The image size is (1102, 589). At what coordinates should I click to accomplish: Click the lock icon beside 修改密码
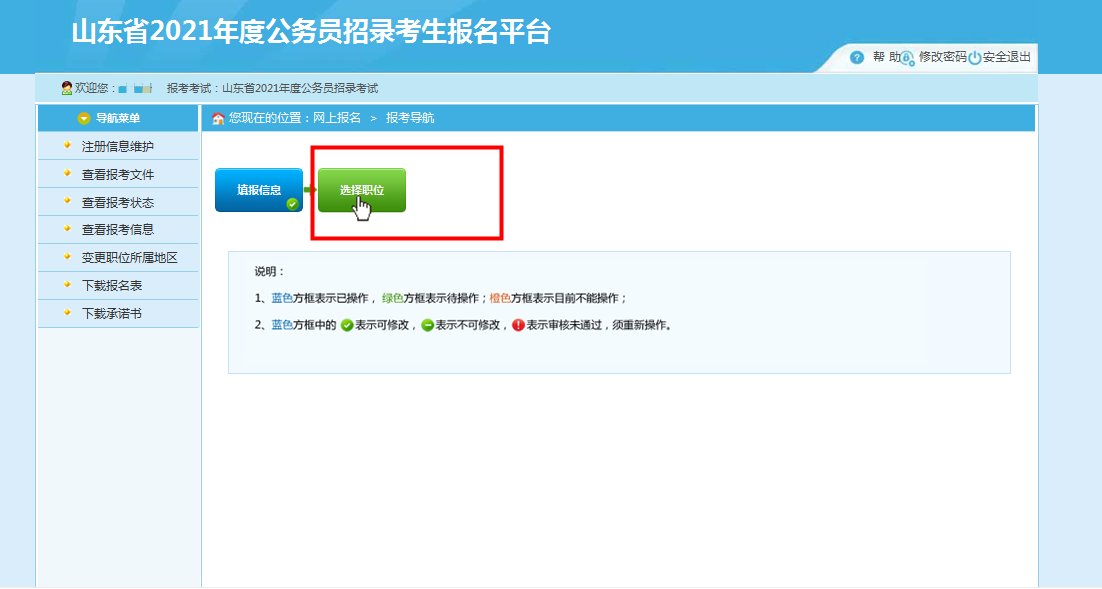click(x=908, y=58)
